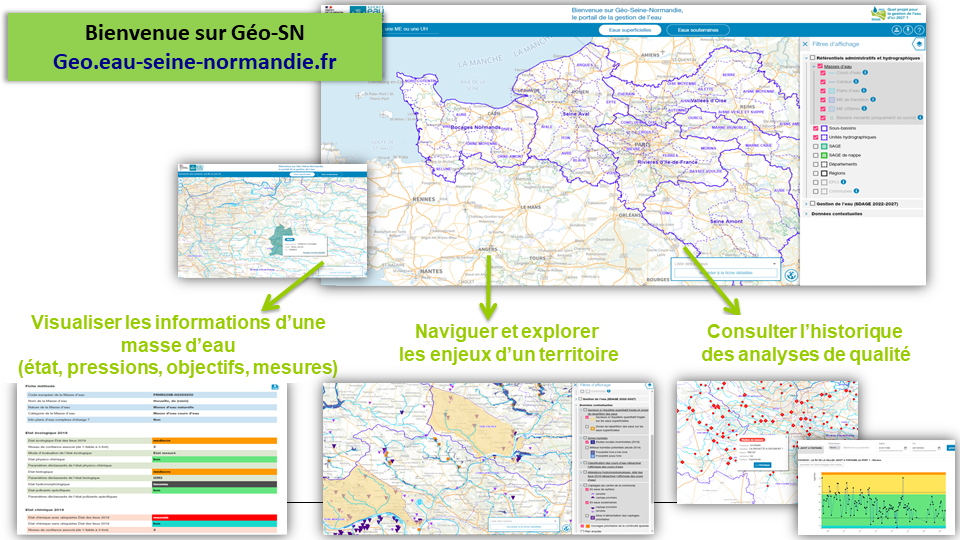Enable the Régions layer
The height and width of the screenshot is (540, 960).
(816, 173)
